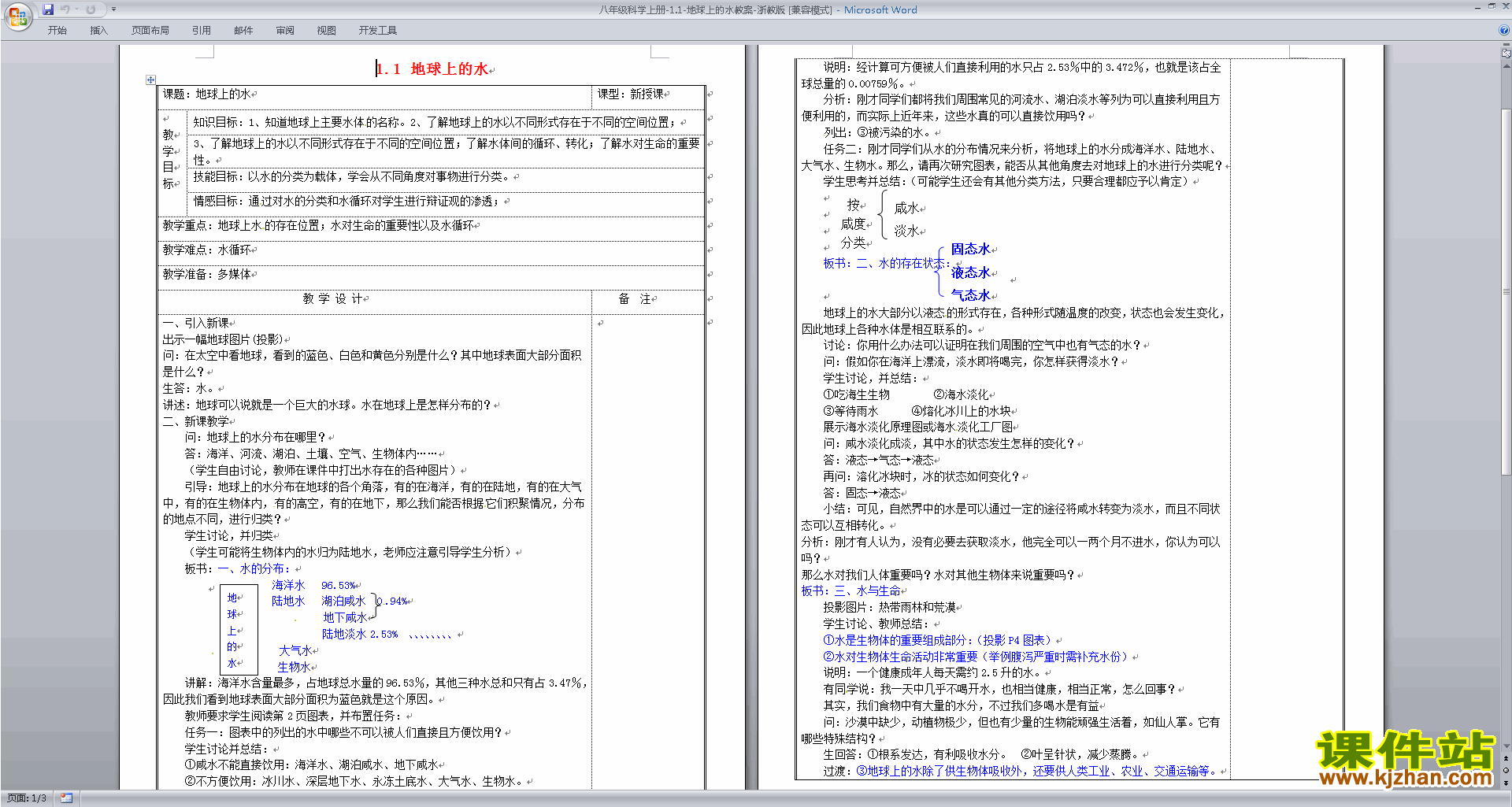
Task: Click the 海洋水 label in diagram
Action: pyautogui.click(x=288, y=586)
